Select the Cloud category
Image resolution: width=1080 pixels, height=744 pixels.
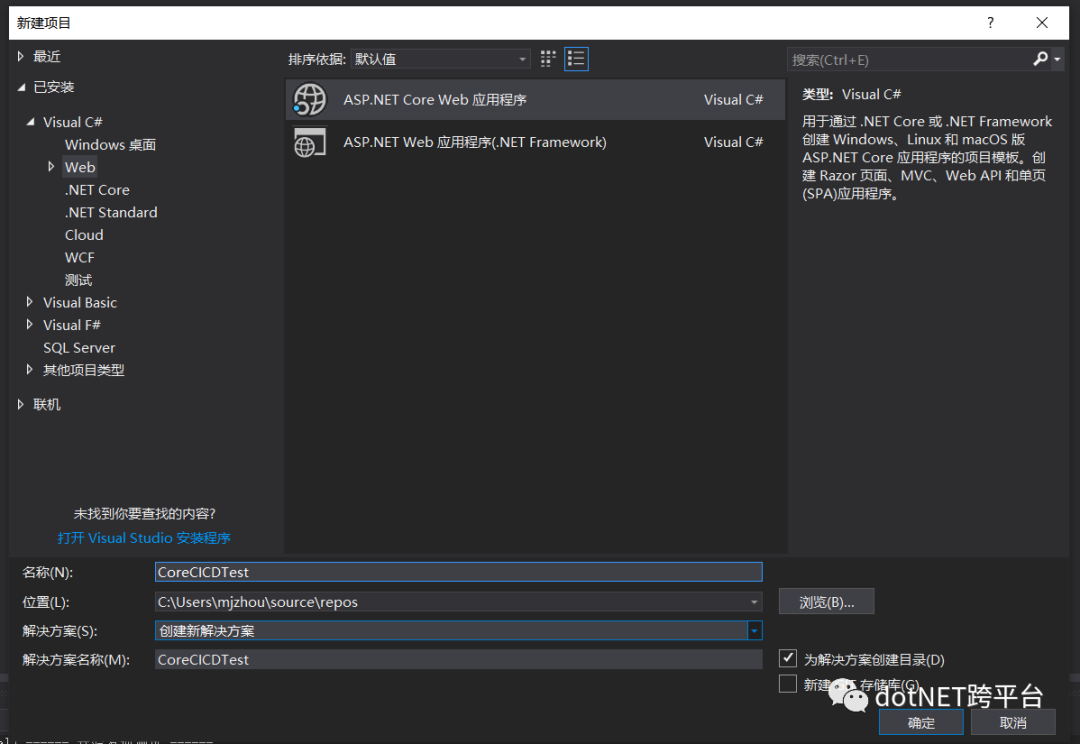click(84, 235)
